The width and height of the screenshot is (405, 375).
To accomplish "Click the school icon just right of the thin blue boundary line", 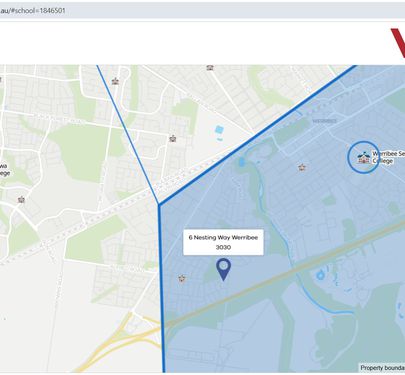I will tap(115, 81).
